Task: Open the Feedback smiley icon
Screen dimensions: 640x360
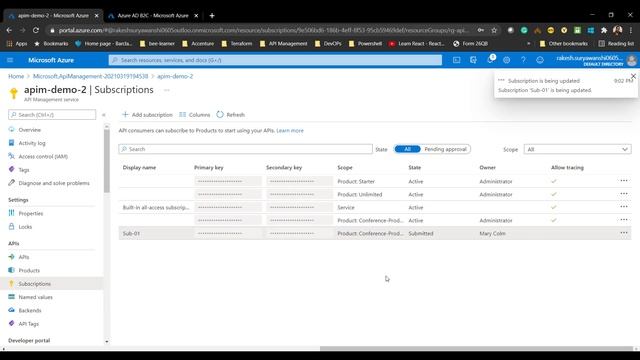Action: click(540, 60)
